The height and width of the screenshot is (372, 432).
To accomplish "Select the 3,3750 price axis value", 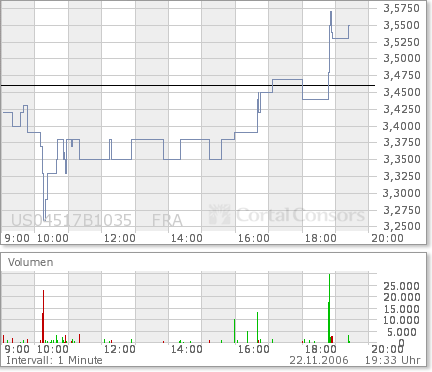I will [402, 142].
